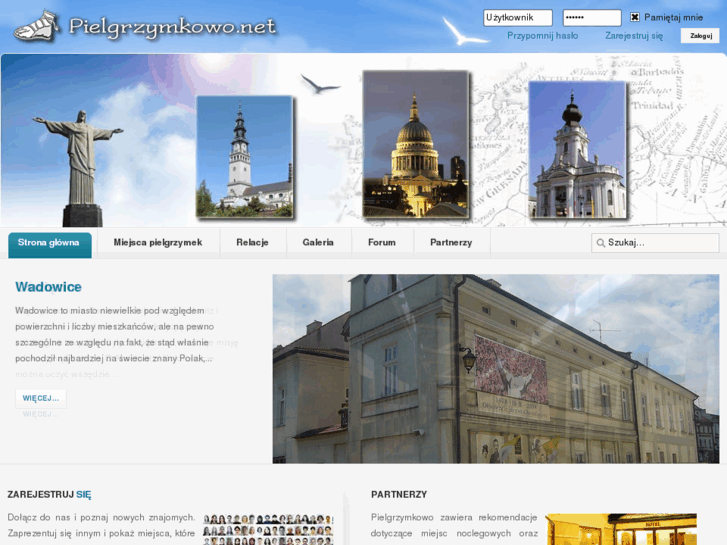Click the hotel photo under Partnerzy

[621, 529]
